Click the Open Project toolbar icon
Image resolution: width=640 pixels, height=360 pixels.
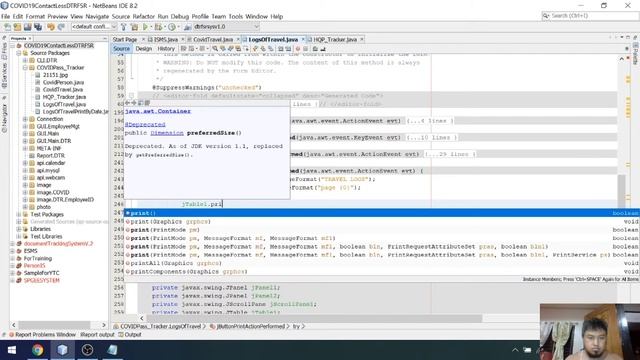pyautogui.click(x=27, y=27)
